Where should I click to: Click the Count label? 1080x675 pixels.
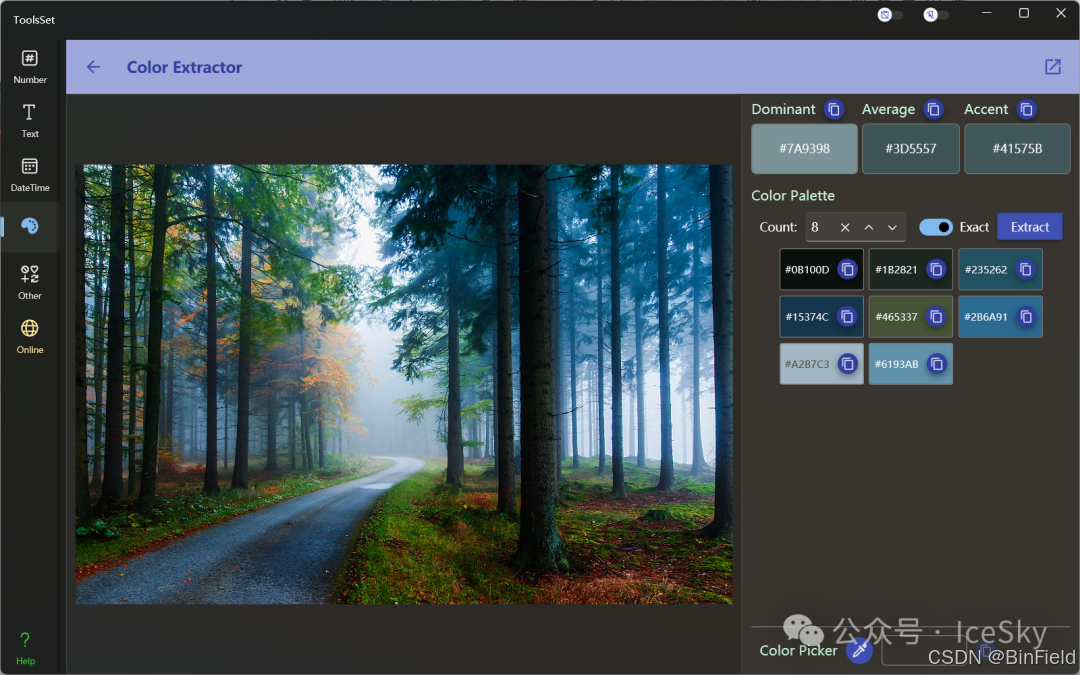pos(778,227)
